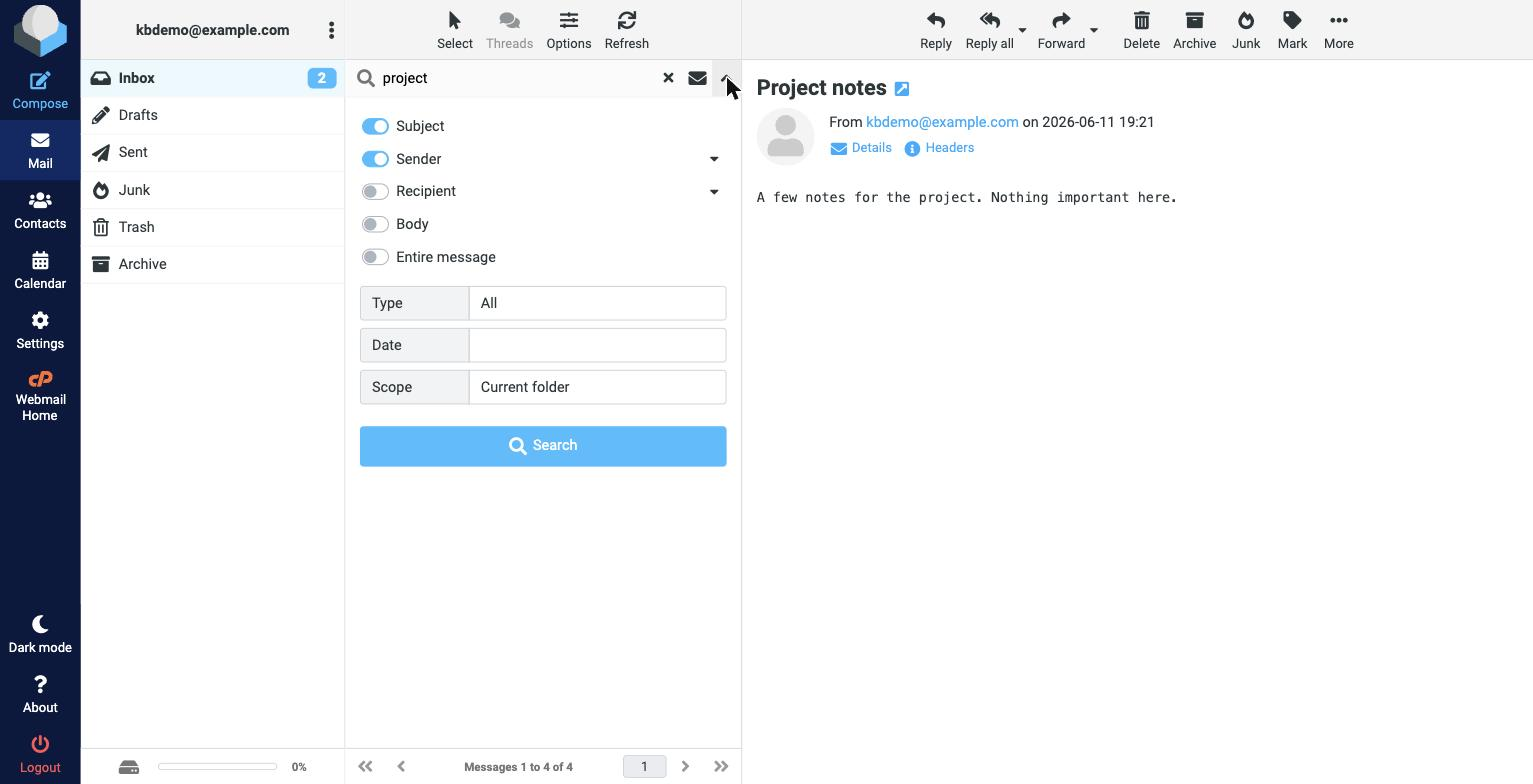Open the Archive folder

[x=212, y=264]
